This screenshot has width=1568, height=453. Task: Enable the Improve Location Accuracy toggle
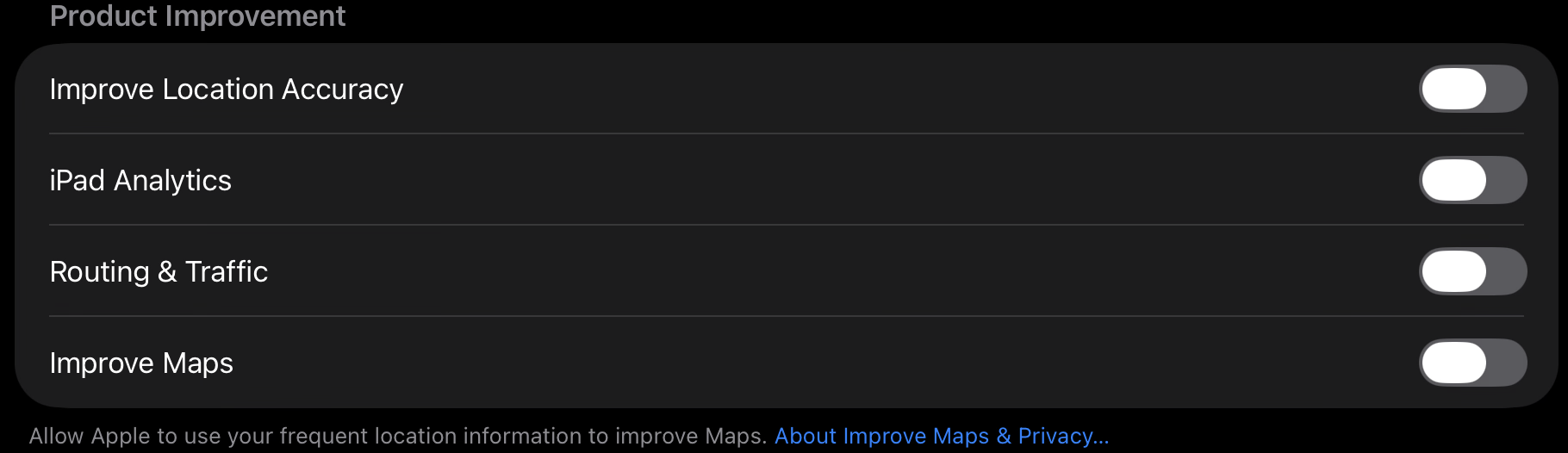(1472, 89)
